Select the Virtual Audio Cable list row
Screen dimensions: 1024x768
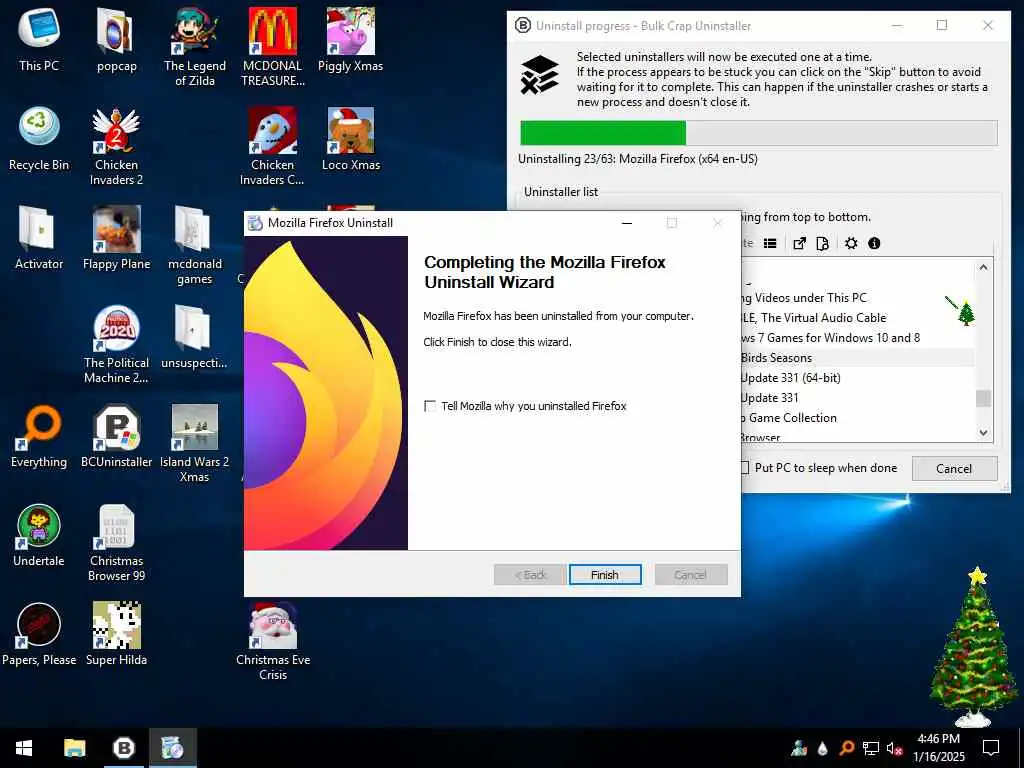857,318
